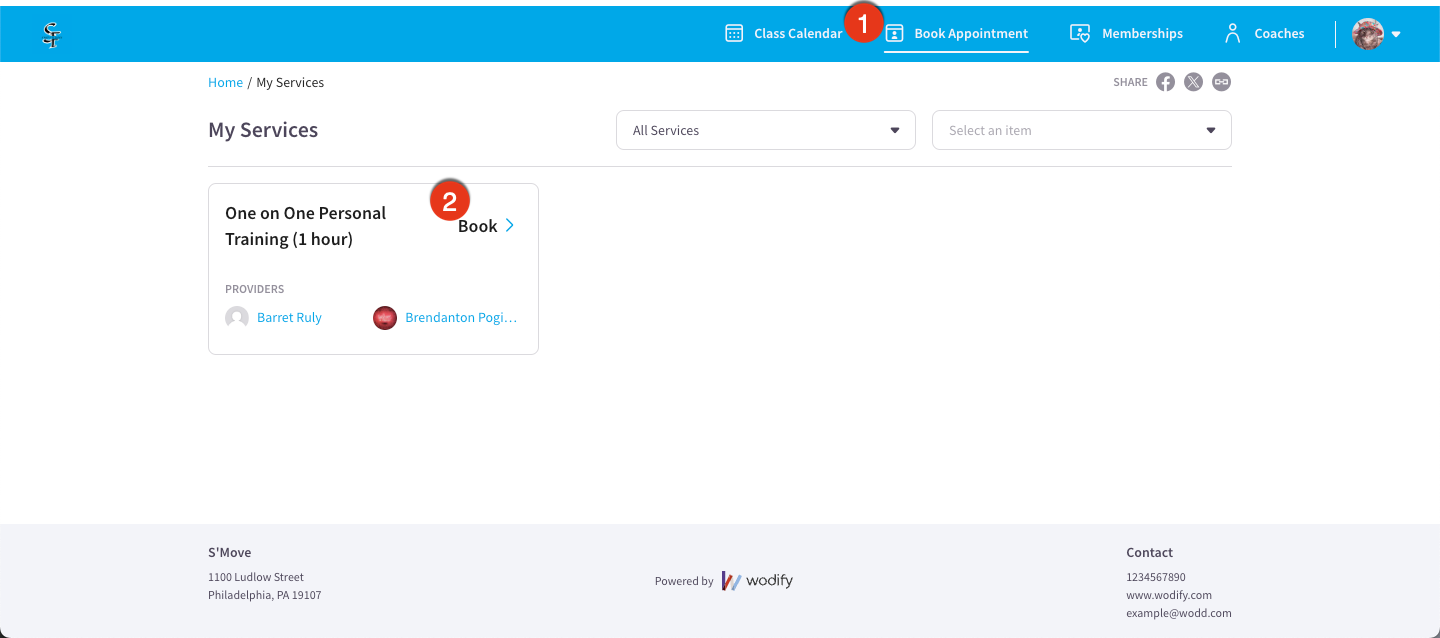Click the 1100 Ludlow Street address

click(256, 577)
